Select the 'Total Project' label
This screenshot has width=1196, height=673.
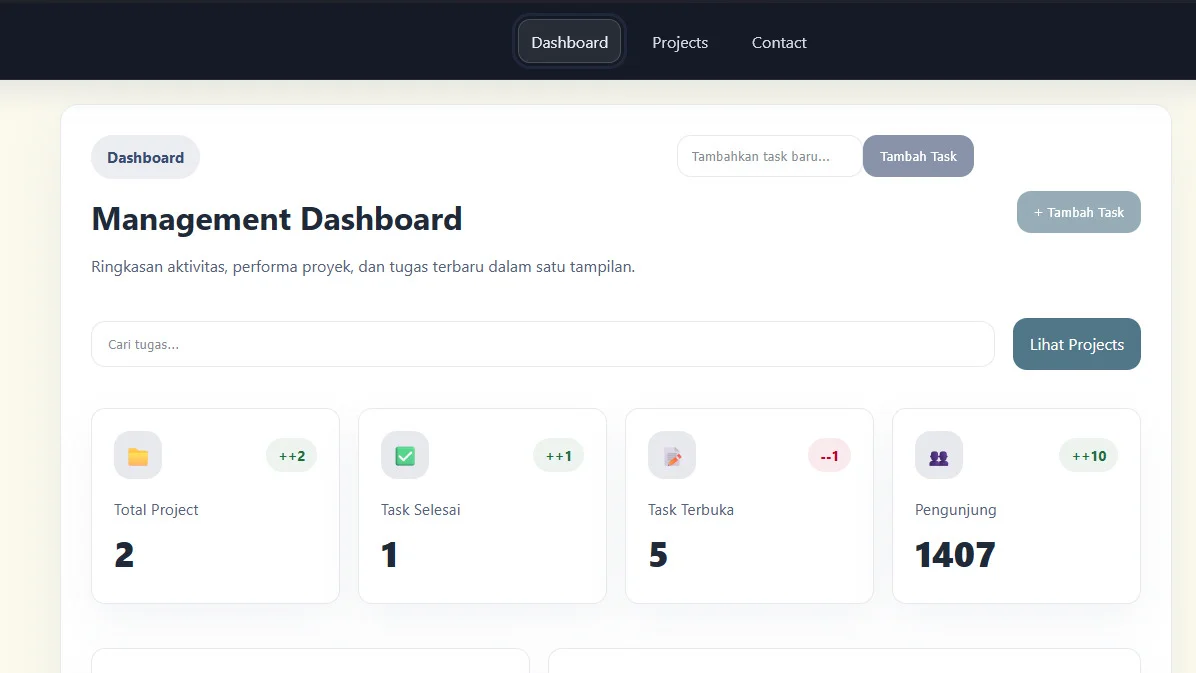[x=156, y=510]
